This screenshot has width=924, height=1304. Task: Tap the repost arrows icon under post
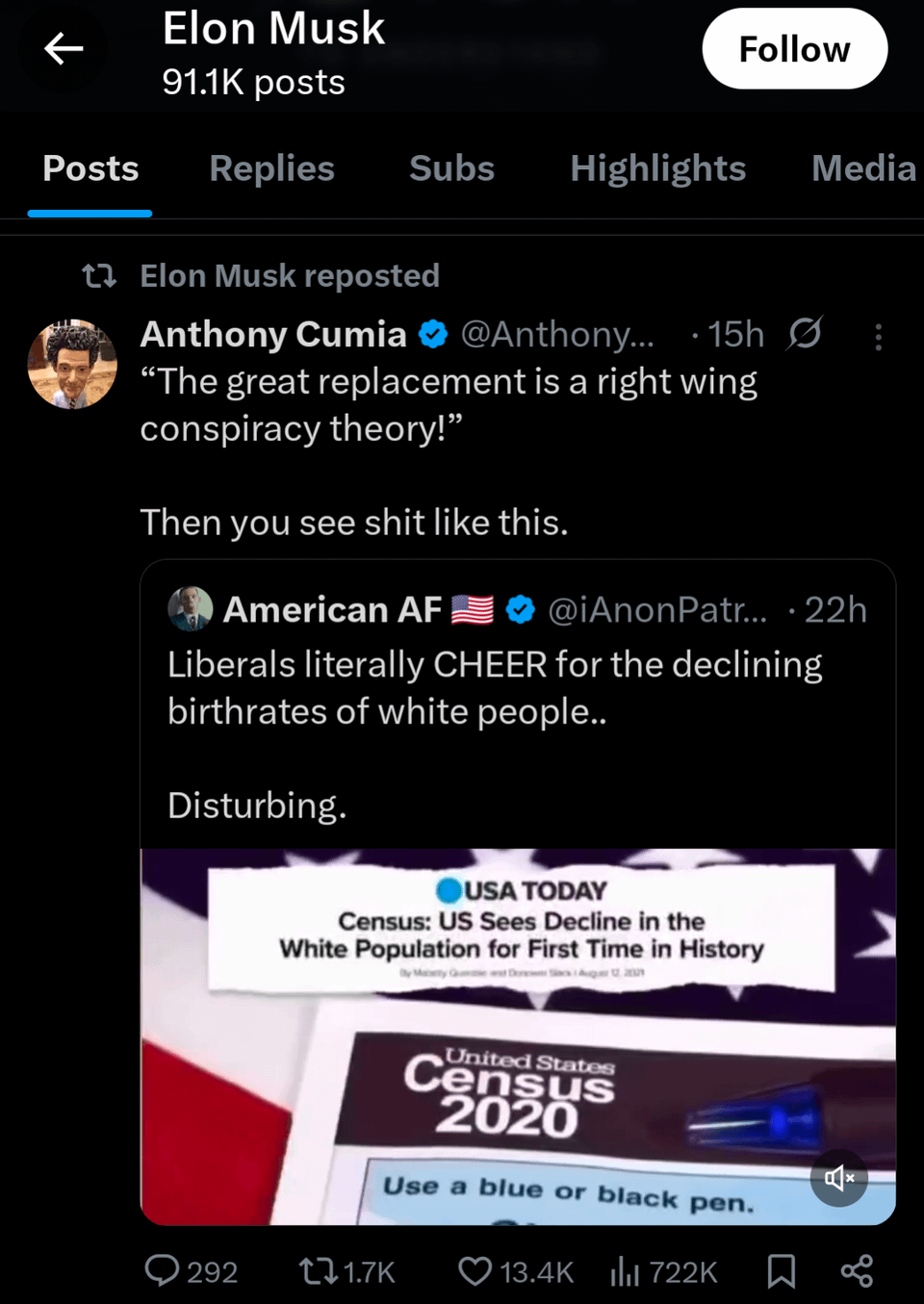pyautogui.click(x=316, y=1271)
